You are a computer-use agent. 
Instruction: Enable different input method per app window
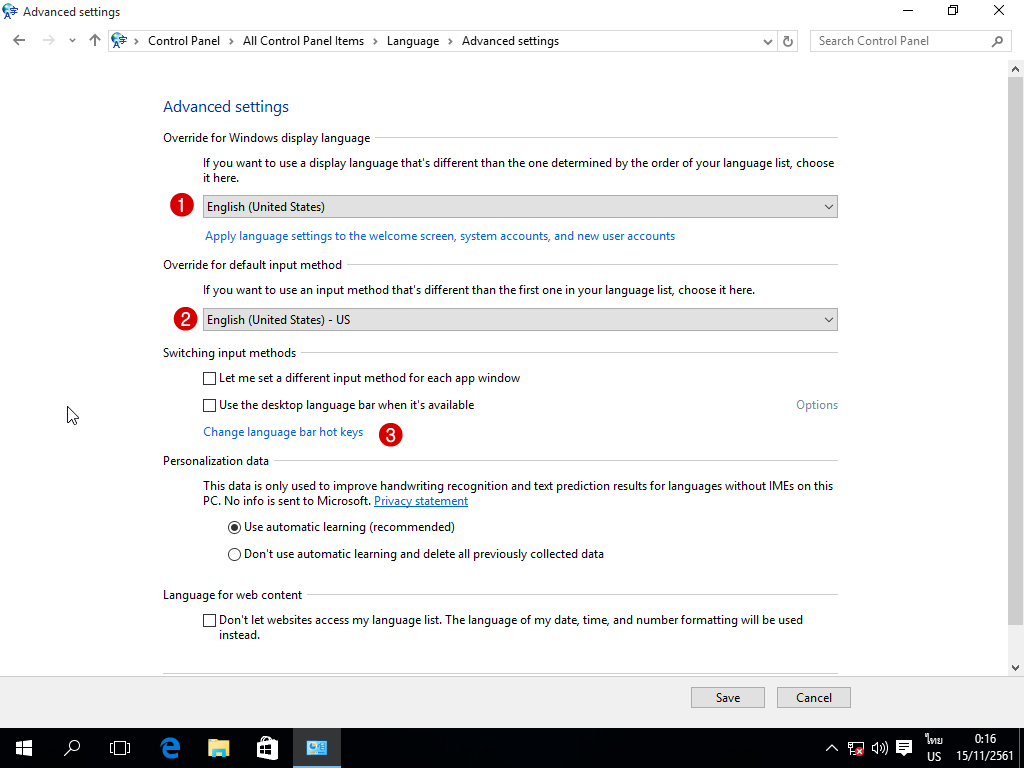pyautogui.click(x=209, y=379)
